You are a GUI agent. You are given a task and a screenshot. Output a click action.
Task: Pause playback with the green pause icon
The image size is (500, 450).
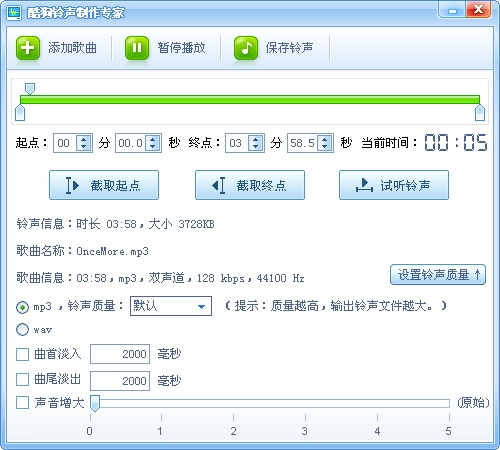[137, 48]
